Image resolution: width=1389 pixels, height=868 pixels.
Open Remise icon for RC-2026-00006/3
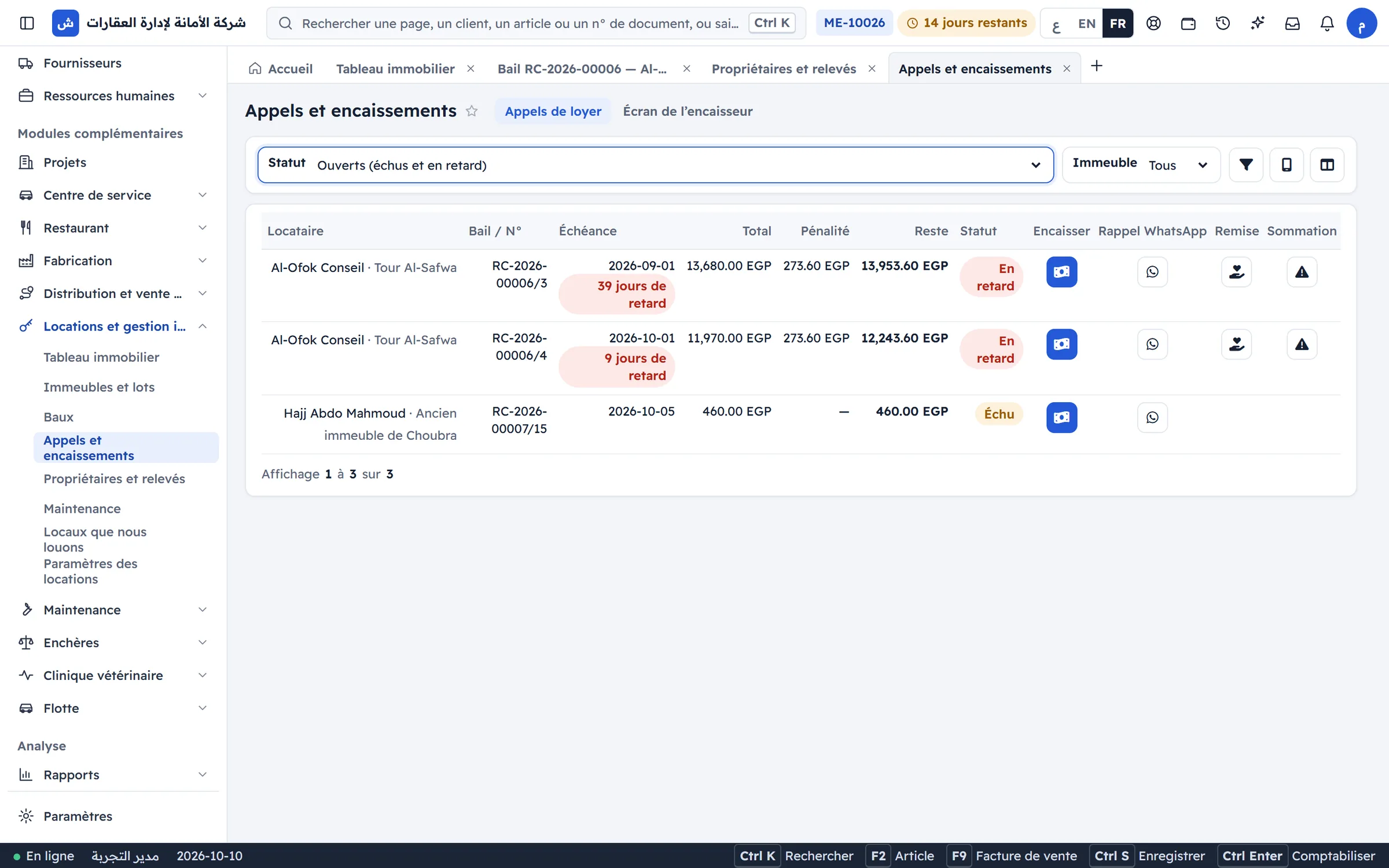pyautogui.click(x=1236, y=272)
